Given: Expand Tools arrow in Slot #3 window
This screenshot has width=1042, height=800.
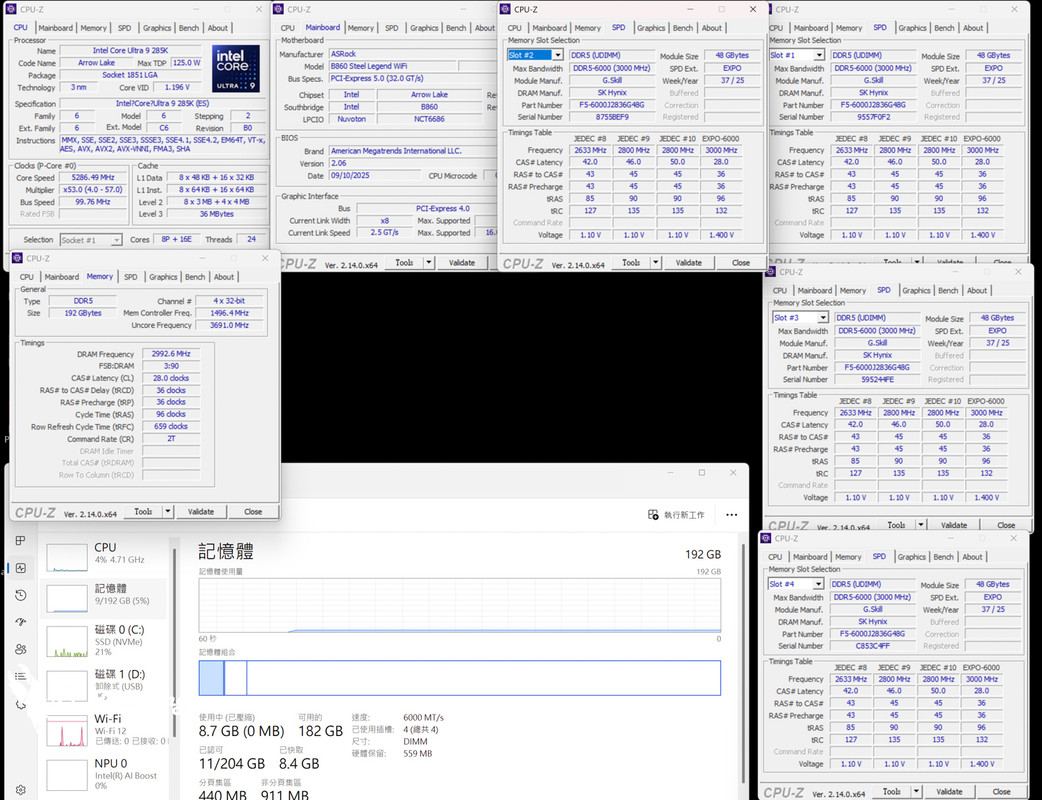Looking at the screenshot, I should pos(920,525).
